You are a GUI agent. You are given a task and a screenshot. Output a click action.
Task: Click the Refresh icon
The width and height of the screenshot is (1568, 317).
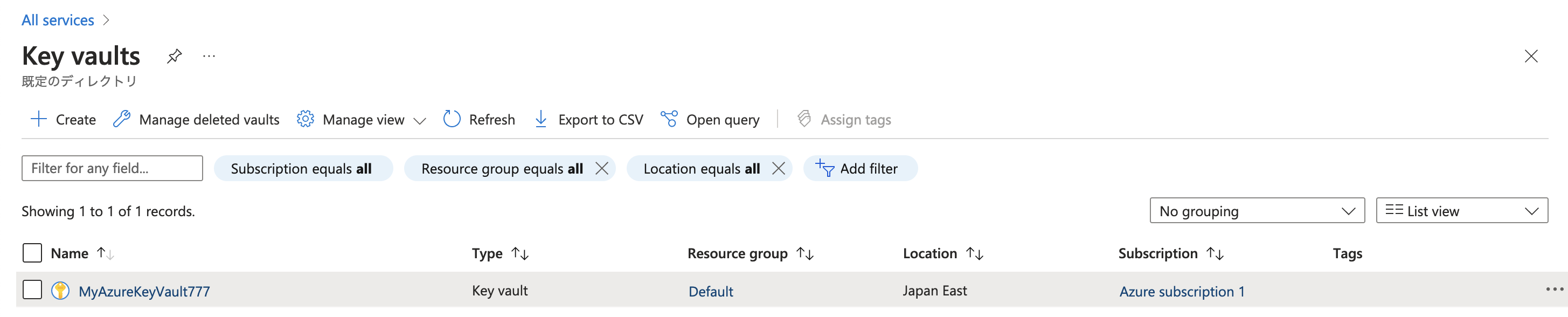click(452, 119)
